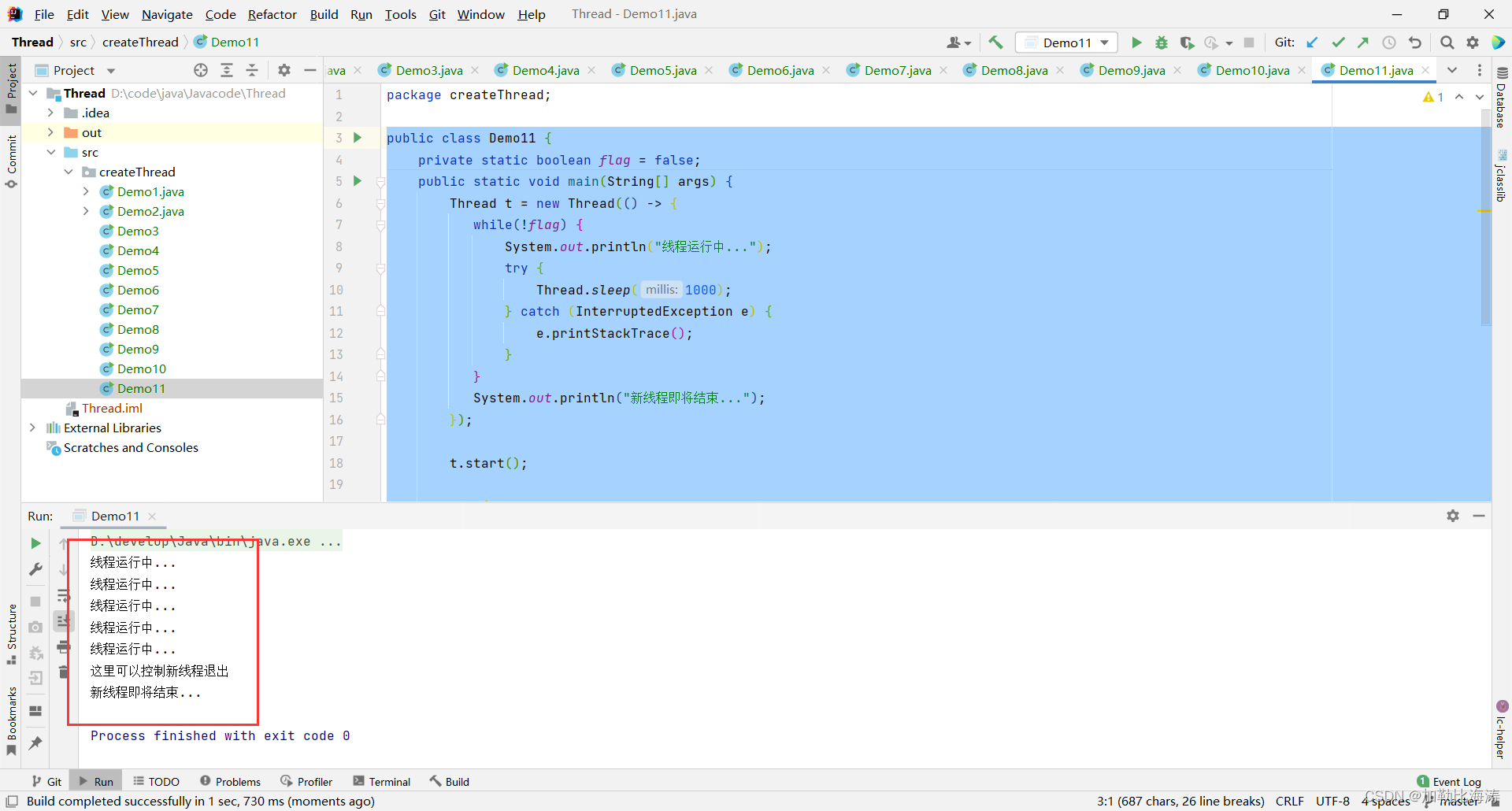
Task: Open the Problems tool window
Action: [x=230, y=781]
